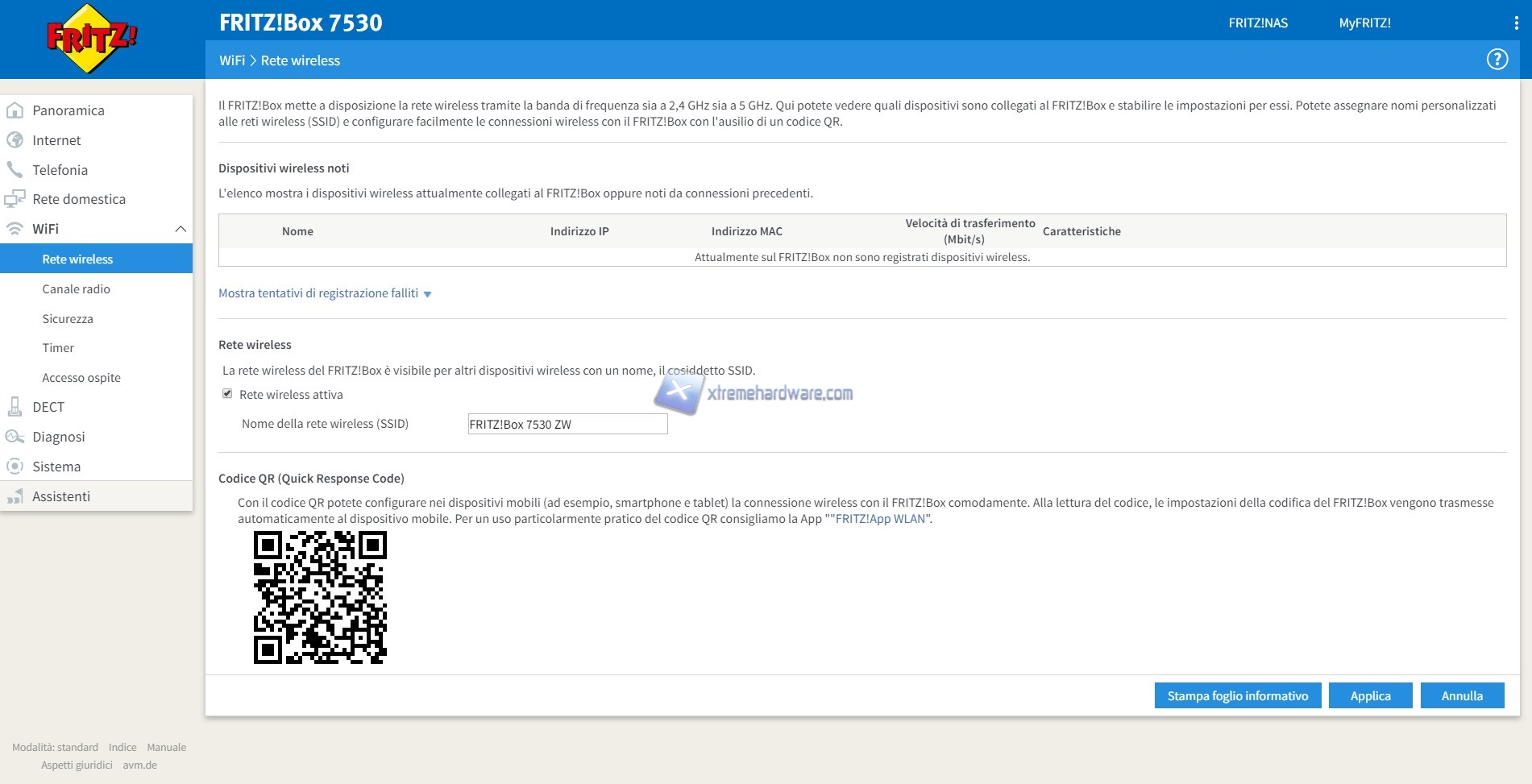Click the DECT handset icon
This screenshot has height=784, width=1532.
[x=15, y=407]
